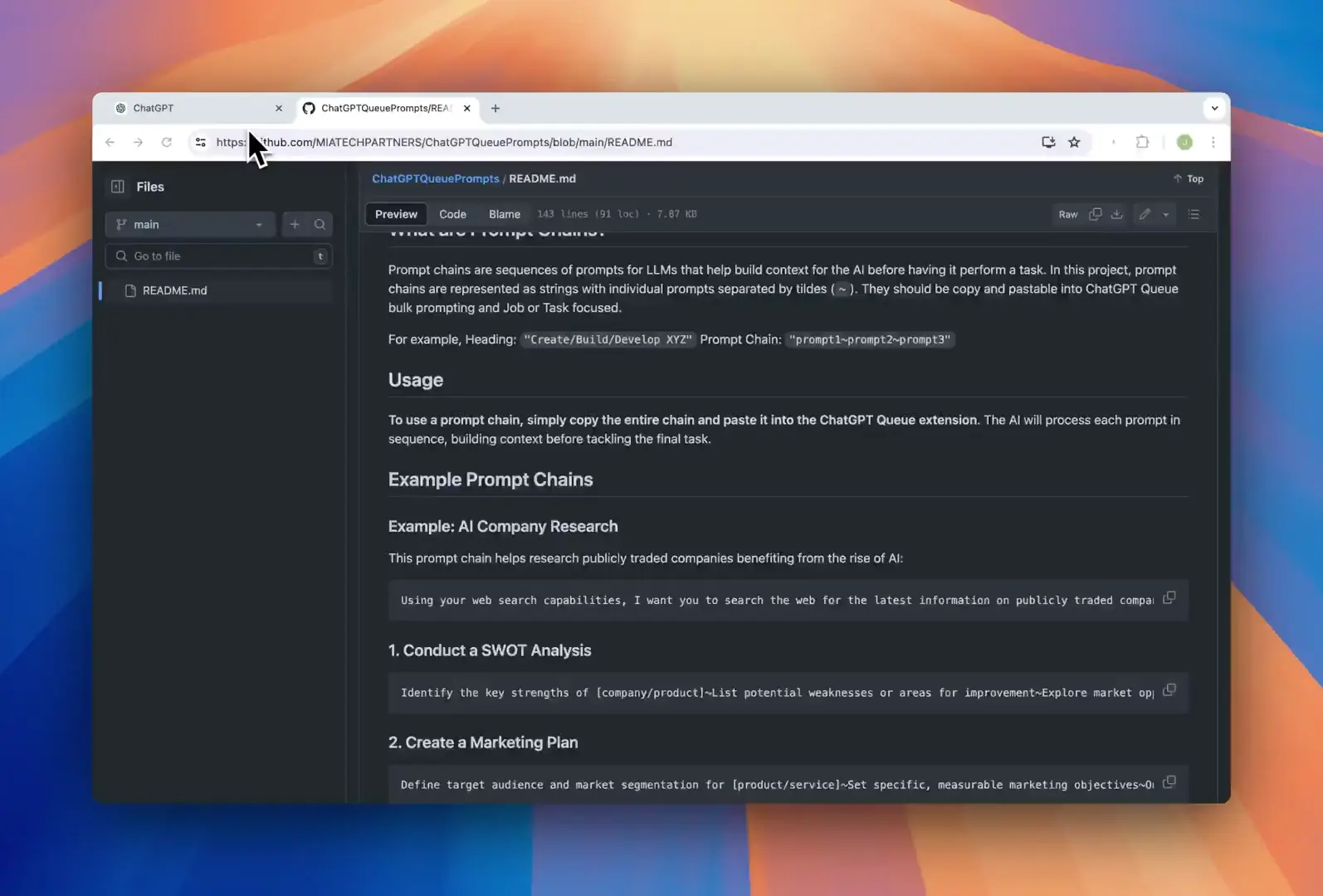Download the raw file icon
The width and height of the screenshot is (1323, 896).
(1117, 214)
